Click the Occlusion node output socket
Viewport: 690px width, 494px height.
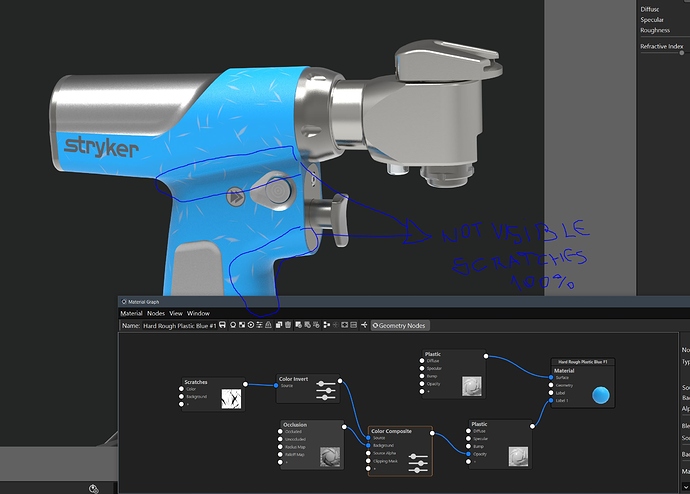[x=344, y=427]
